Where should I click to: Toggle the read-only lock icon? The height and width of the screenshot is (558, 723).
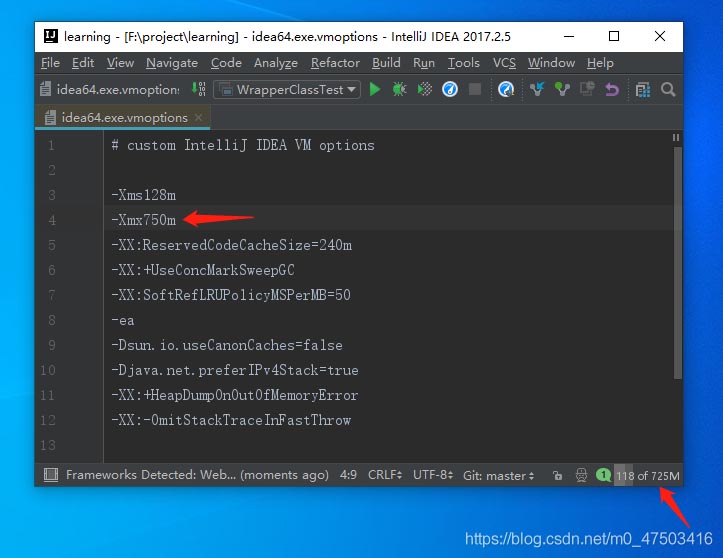coord(557,475)
